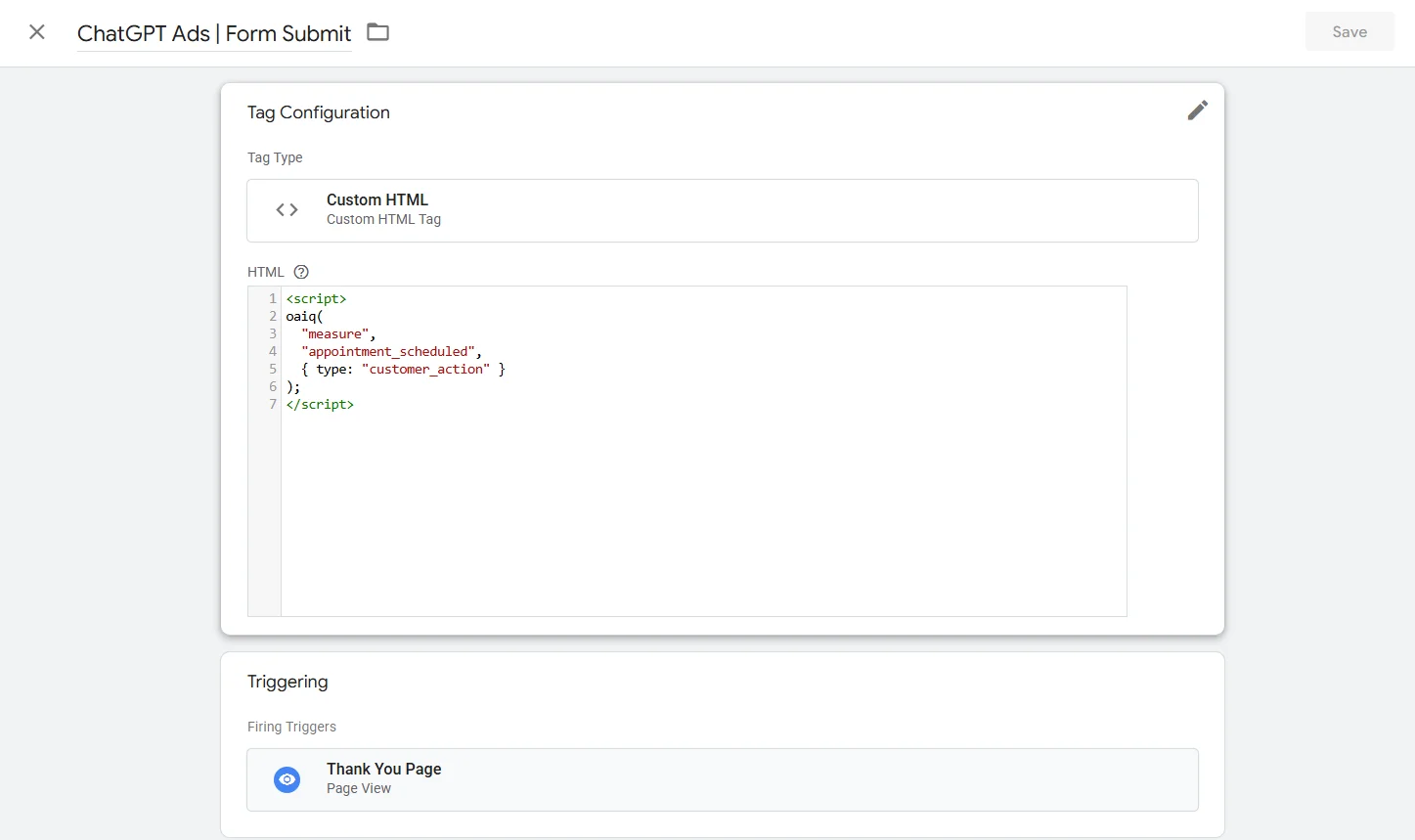
Task: Click the pencil edit icon for Tag Configuration
Action: (1197, 111)
